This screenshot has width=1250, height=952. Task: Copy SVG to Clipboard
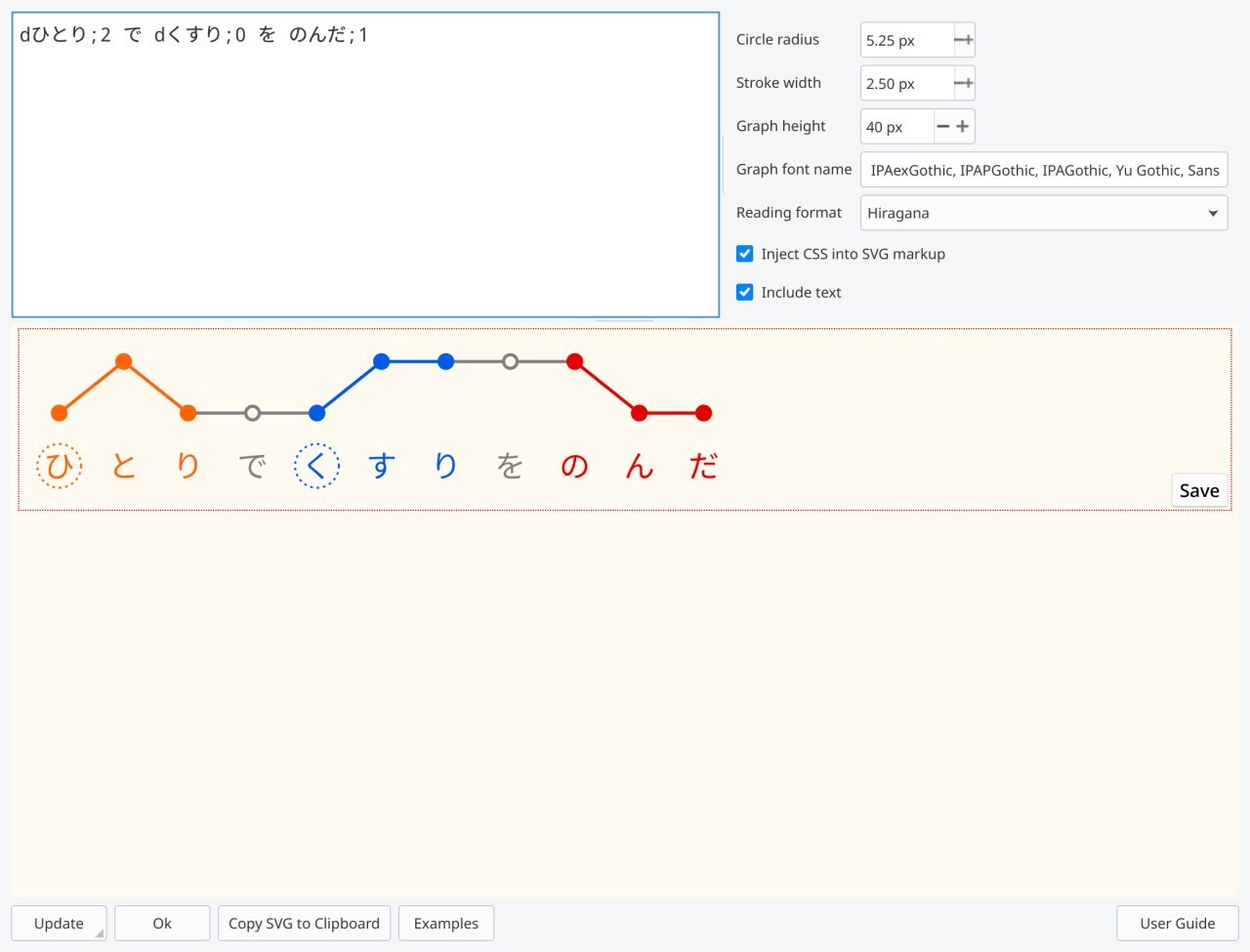305,924
